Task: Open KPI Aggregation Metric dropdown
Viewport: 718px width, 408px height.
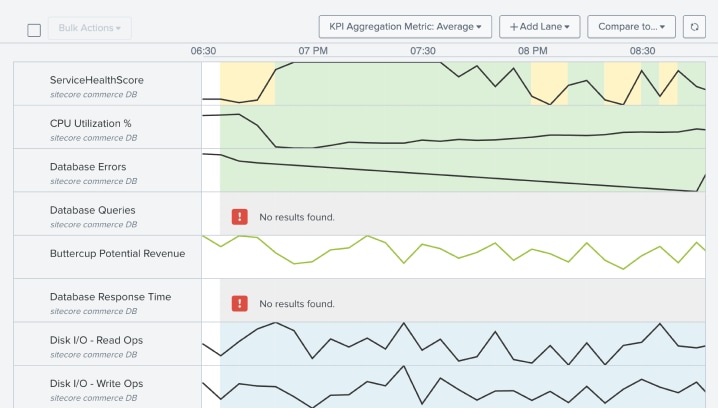Action: [404, 27]
